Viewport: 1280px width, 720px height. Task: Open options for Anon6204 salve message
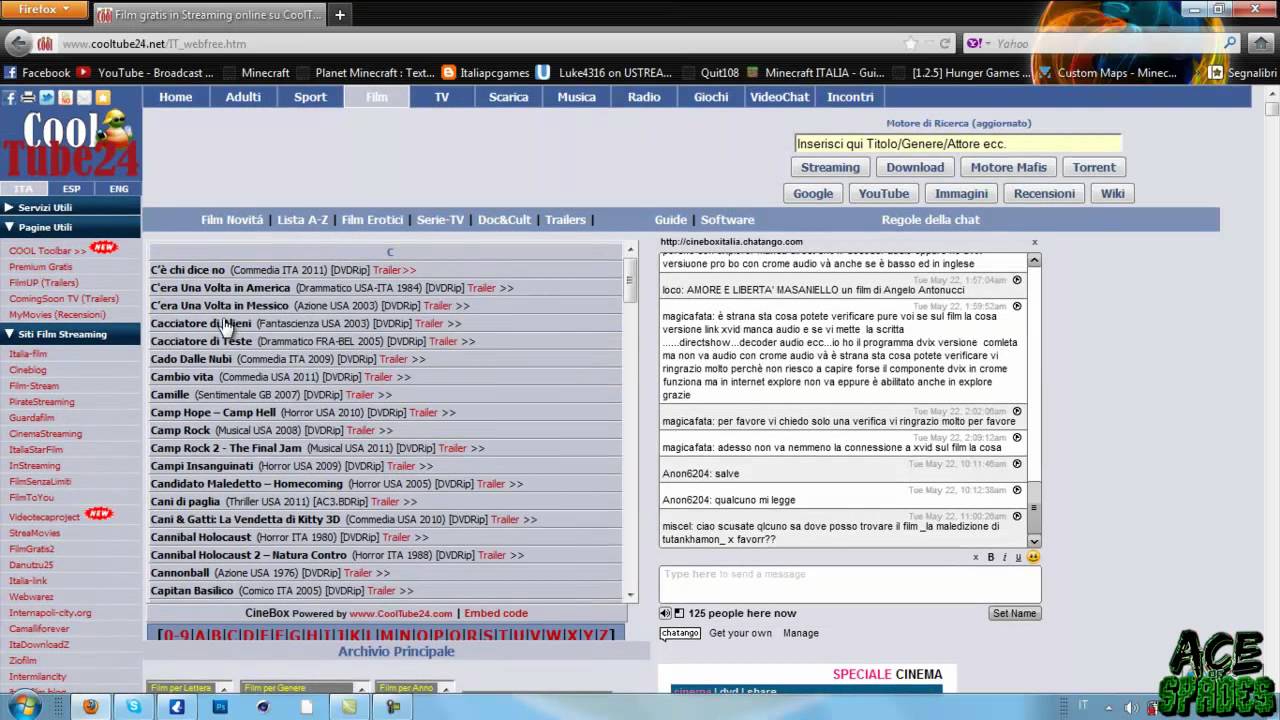pos(1017,464)
